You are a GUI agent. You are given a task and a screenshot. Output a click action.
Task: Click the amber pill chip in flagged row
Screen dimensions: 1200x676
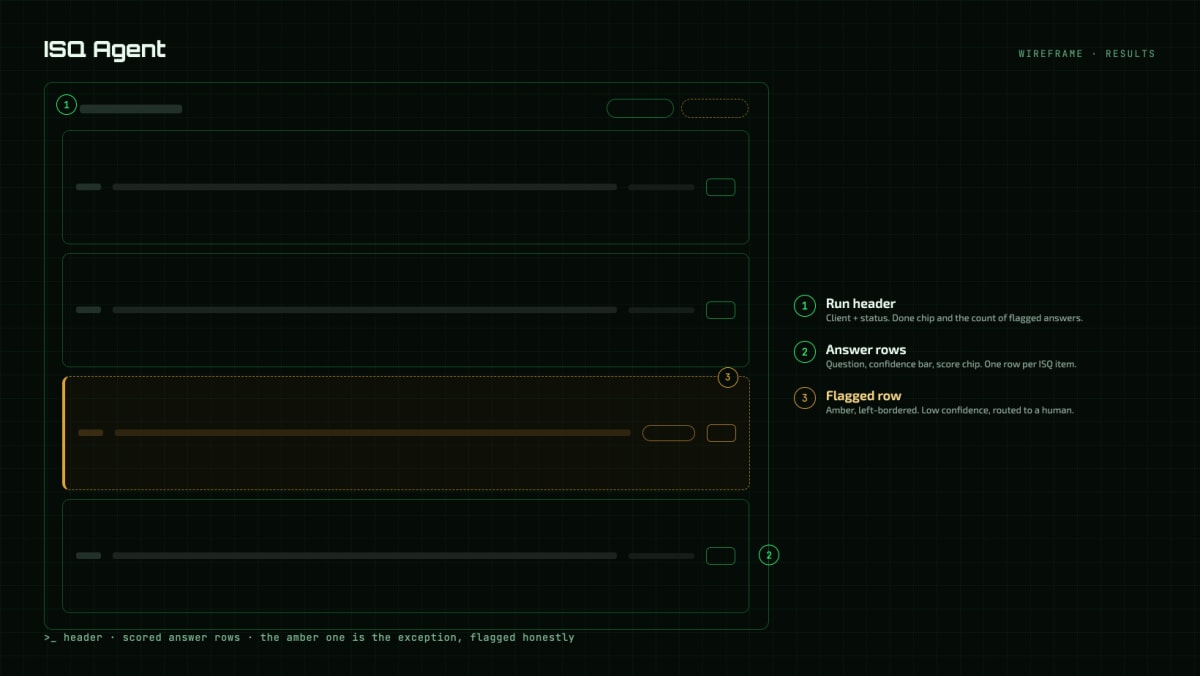tap(668, 433)
